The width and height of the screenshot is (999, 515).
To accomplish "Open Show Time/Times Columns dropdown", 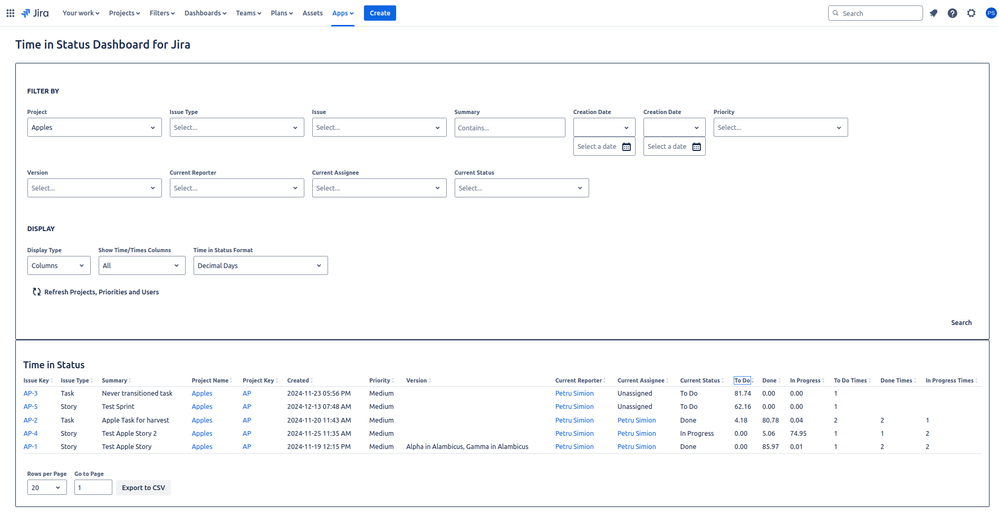I will [141, 266].
